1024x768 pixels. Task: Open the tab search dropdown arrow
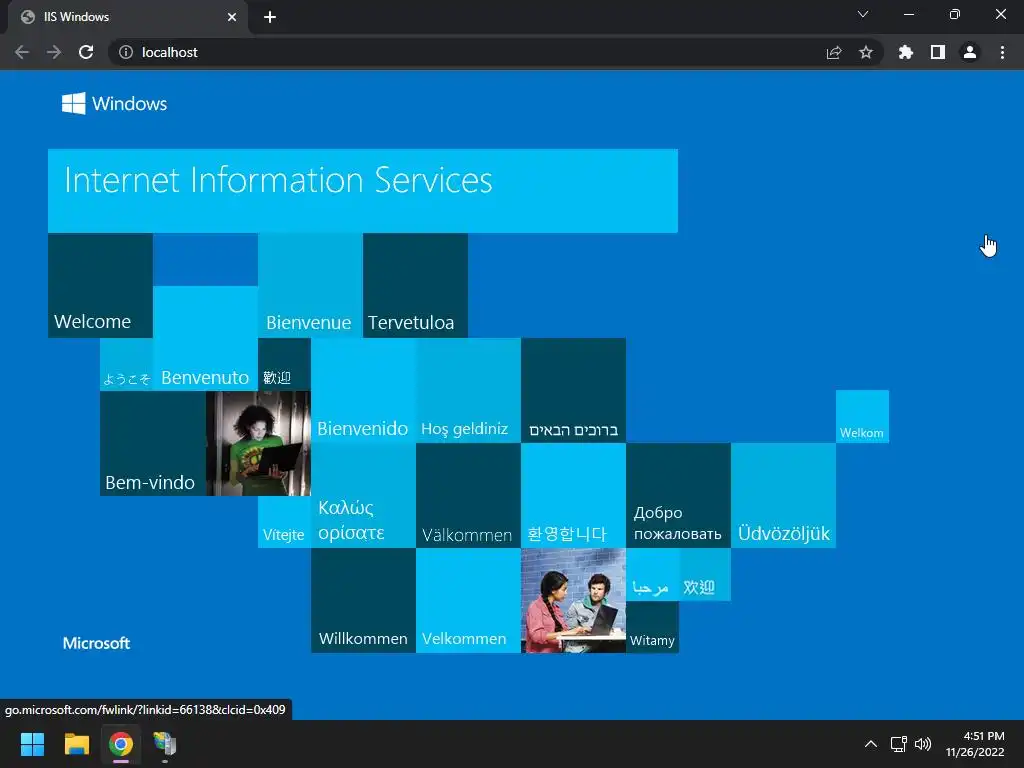(863, 14)
